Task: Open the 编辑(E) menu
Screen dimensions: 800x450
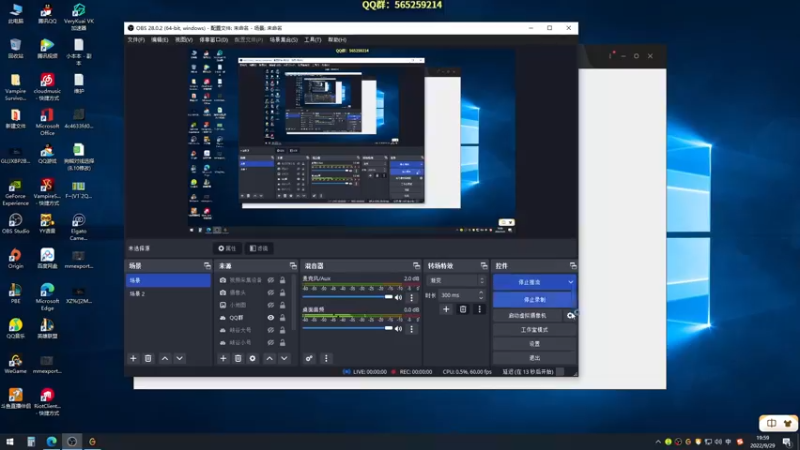Action: pos(159,40)
